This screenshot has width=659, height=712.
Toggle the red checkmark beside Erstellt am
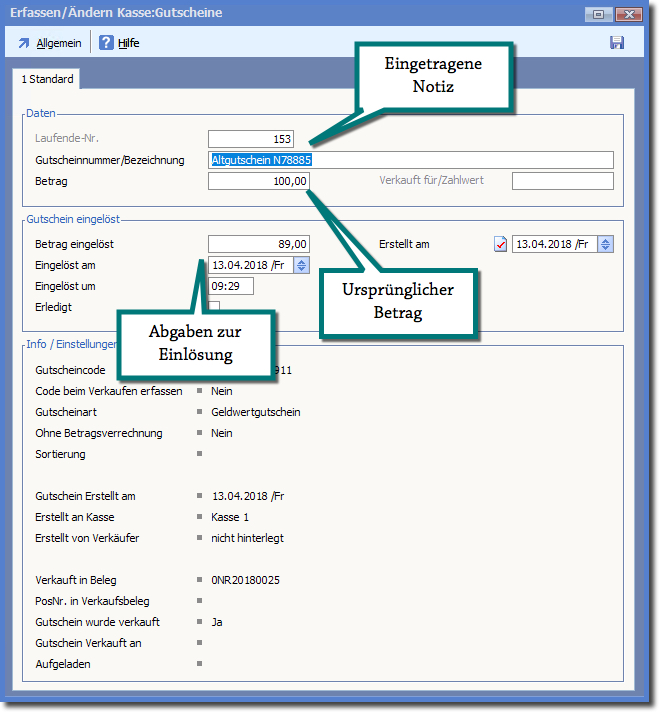click(x=501, y=244)
